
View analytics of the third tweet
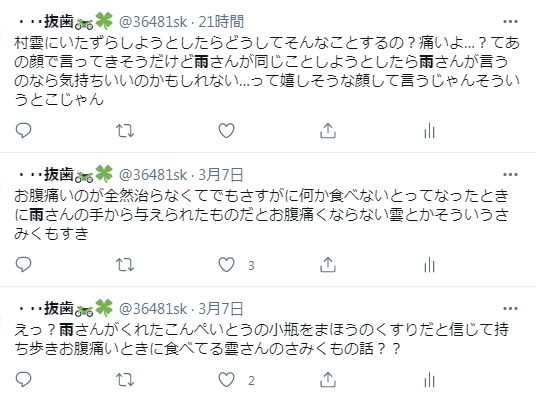[x=429, y=380]
